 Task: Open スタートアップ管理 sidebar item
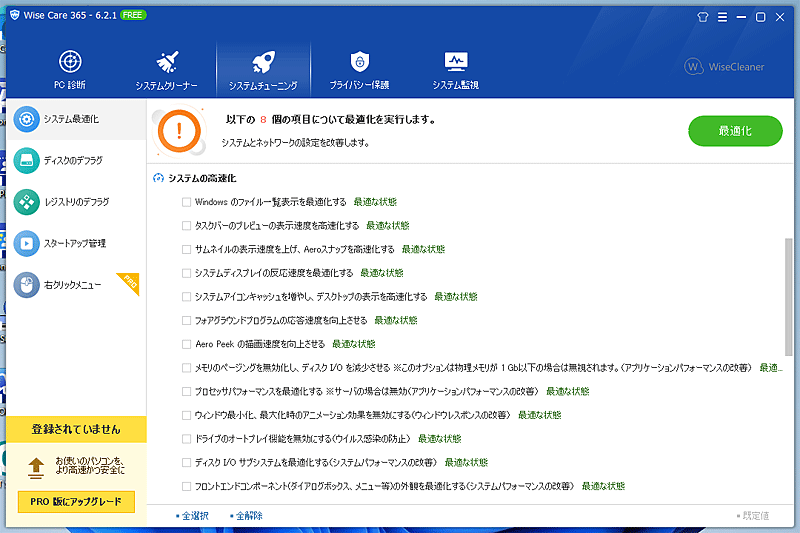point(76,243)
